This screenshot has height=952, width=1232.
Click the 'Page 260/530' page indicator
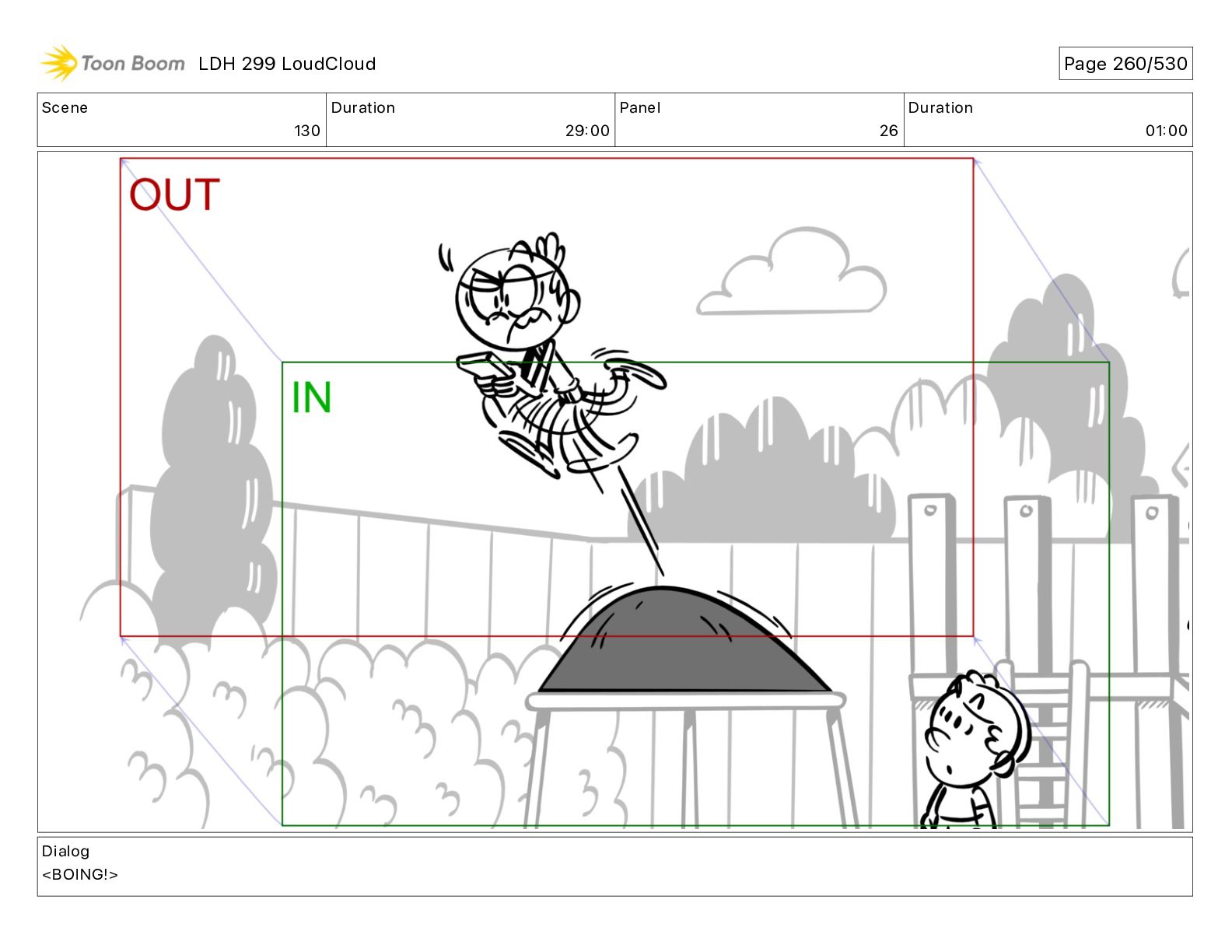tap(1125, 64)
